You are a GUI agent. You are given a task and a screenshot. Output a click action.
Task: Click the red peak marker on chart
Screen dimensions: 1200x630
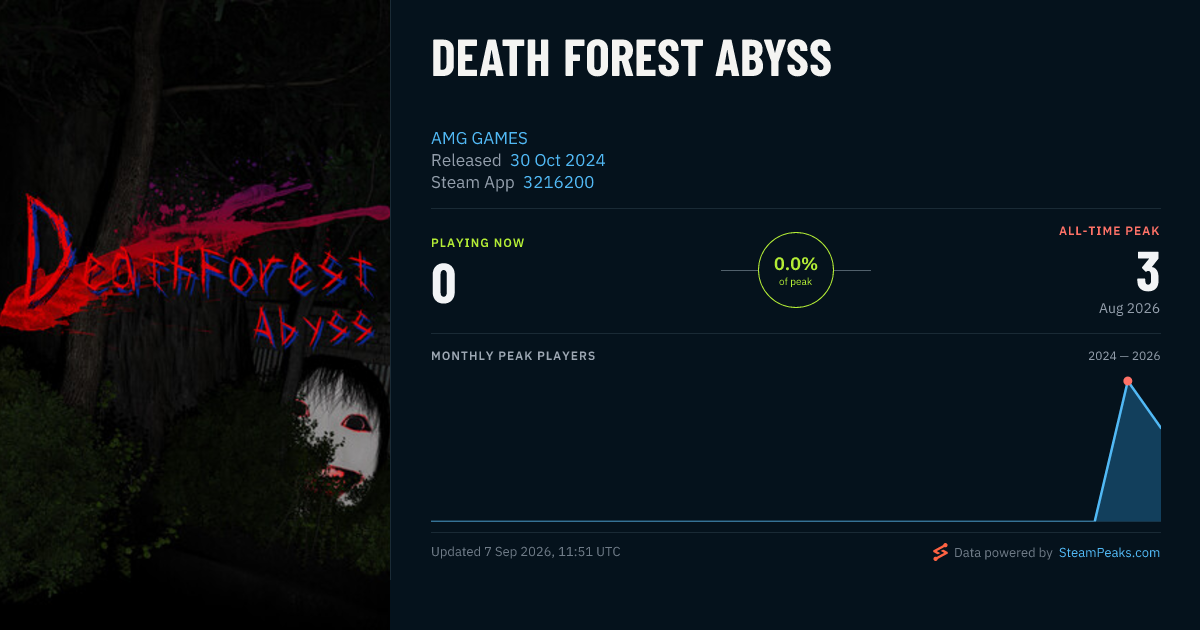click(1128, 381)
